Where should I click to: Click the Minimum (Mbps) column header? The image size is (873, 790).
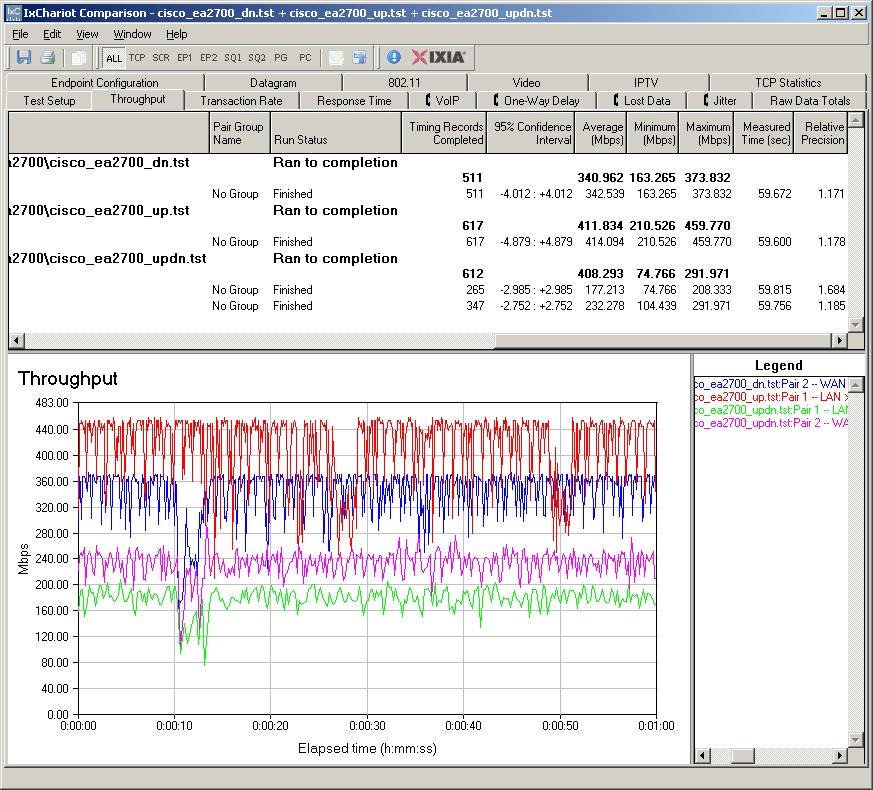click(653, 133)
